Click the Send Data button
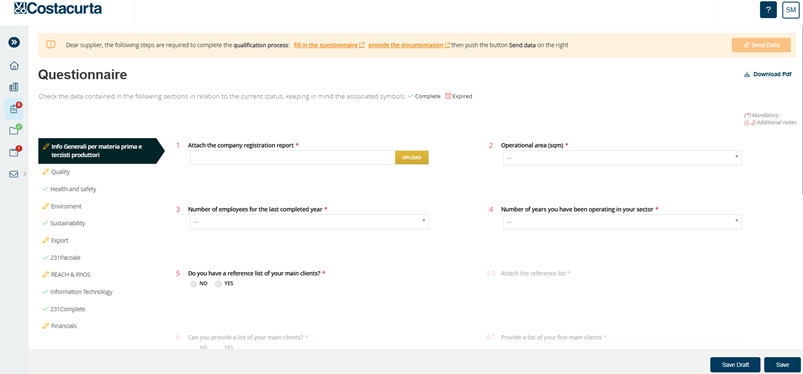This screenshot has height=374, width=803. click(761, 45)
